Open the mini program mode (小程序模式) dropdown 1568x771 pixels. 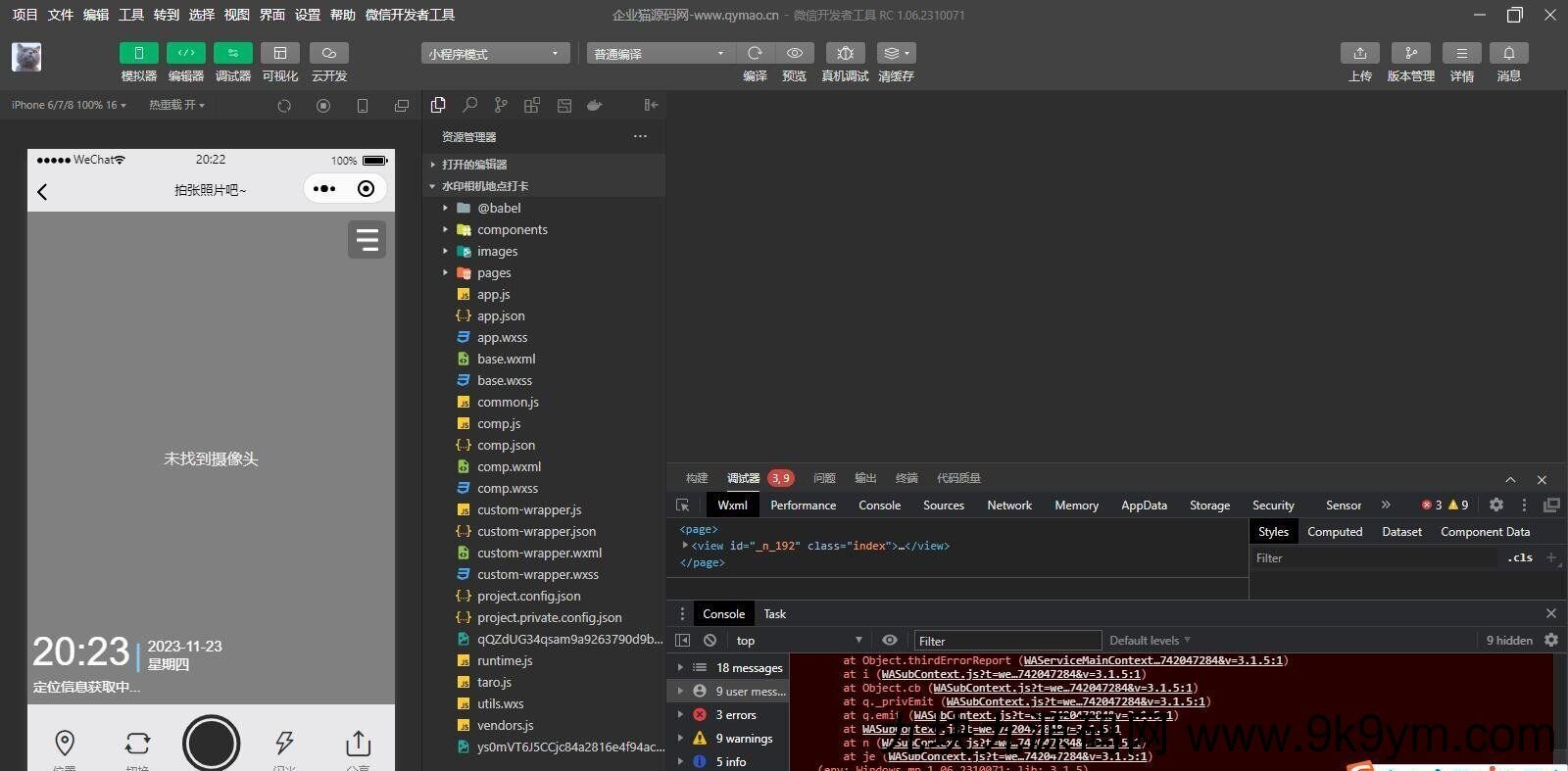(x=494, y=54)
